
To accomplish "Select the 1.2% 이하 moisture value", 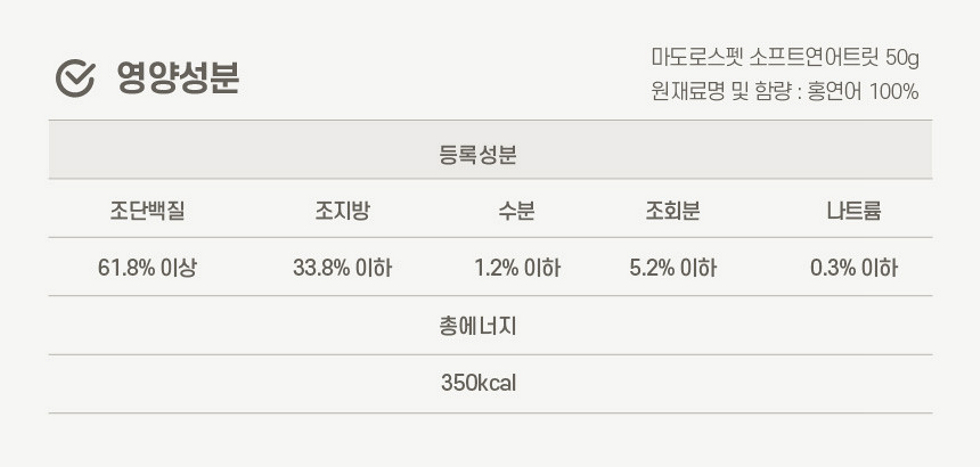I will pos(518,268).
